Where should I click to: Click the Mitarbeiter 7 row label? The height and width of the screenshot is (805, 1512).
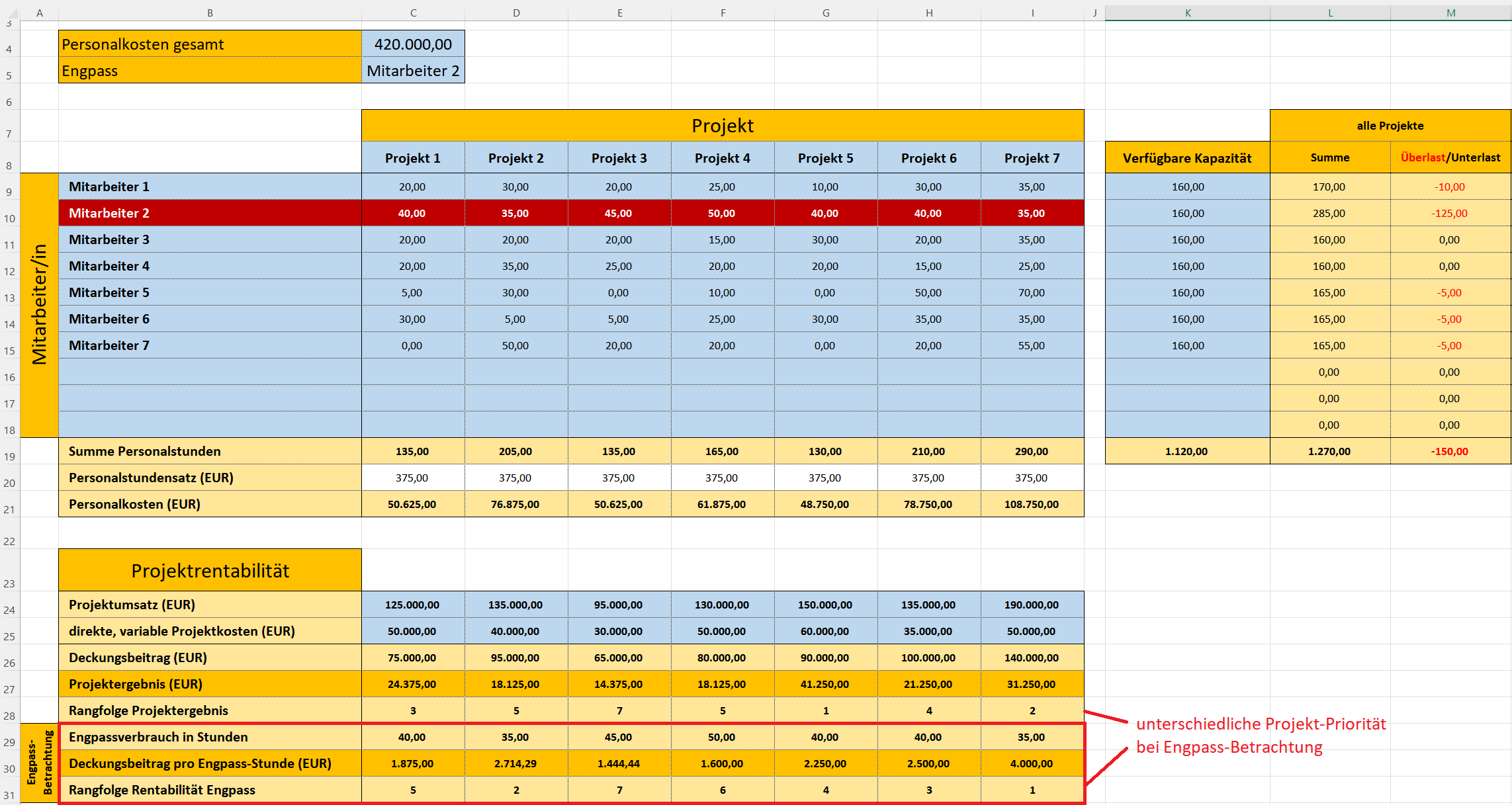pos(210,345)
